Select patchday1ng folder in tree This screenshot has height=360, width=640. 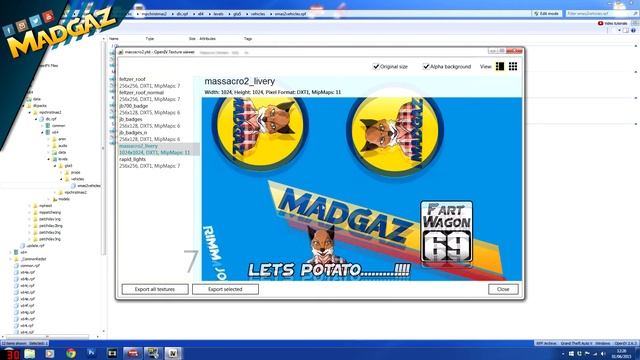[x=50, y=219]
